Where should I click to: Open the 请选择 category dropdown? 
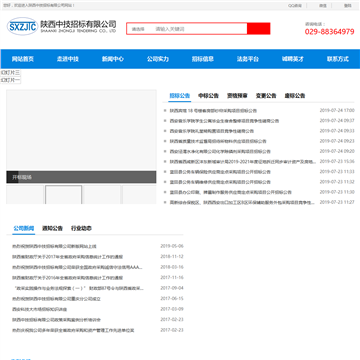pos(138,29)
